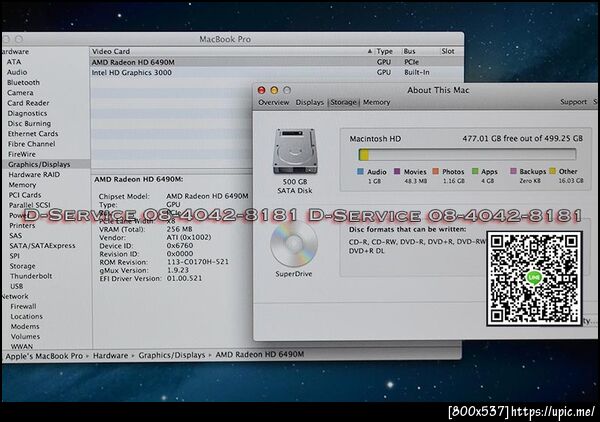Screen dimensions: 600x422
Task: Select Thunderbolt in the sidebar
Action: (31, 276)
